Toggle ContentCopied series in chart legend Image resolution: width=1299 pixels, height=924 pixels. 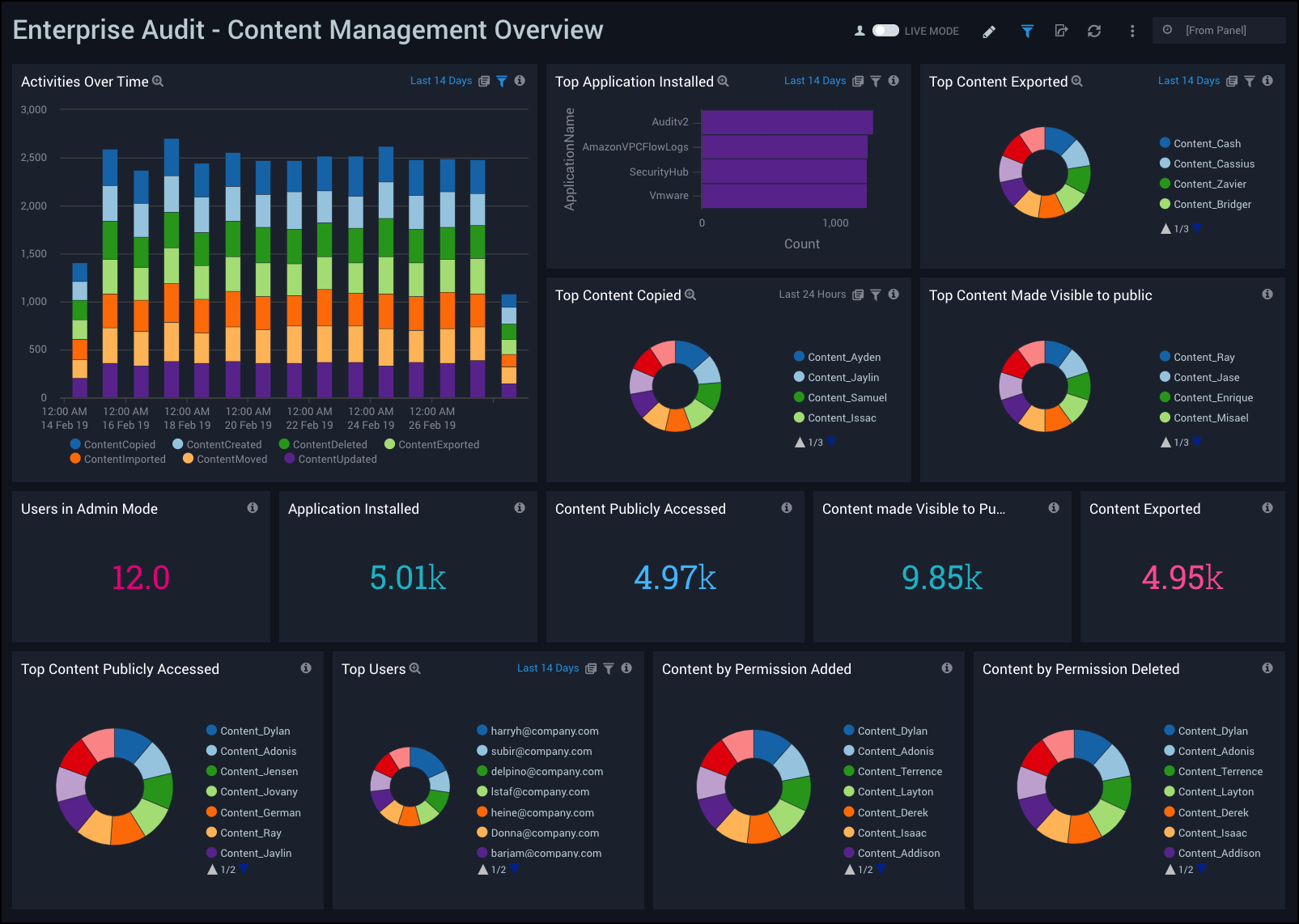tap(112, 444)
